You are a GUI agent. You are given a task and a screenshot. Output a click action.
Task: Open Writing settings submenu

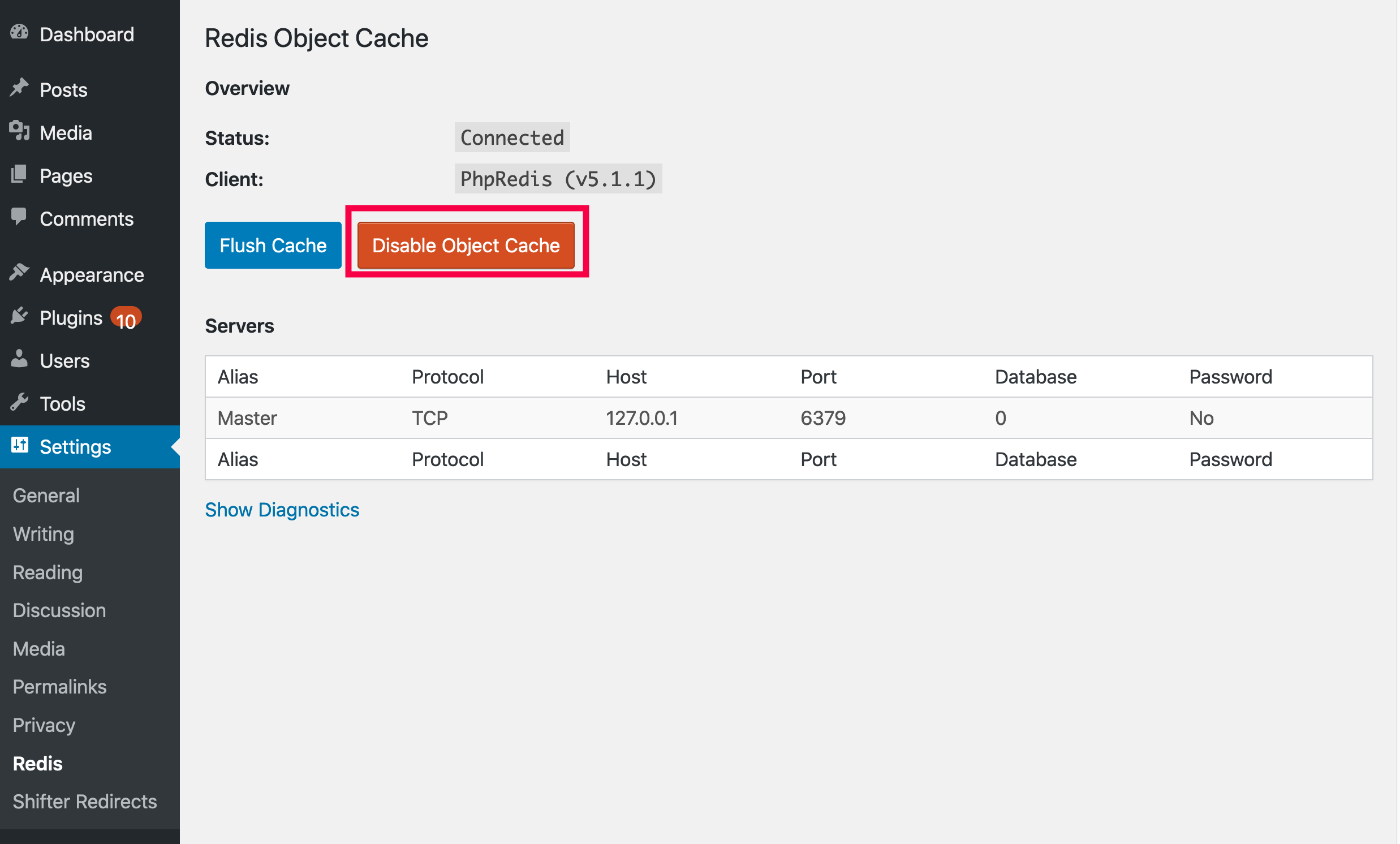[x=43, y=533]
